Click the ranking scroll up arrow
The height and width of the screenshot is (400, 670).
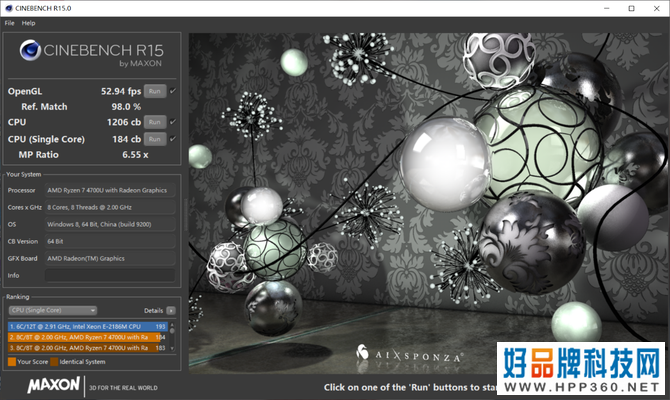(x=172, y=324)
